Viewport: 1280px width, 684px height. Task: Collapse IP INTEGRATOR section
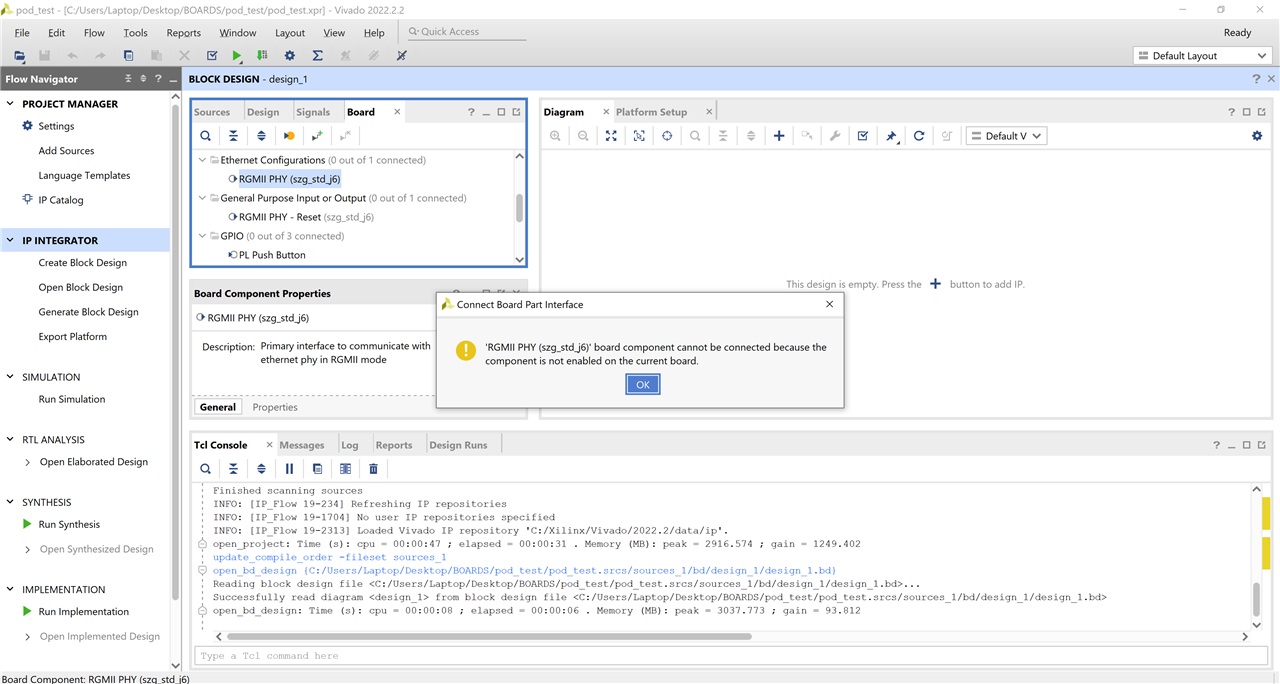click(x=10, y=241)
